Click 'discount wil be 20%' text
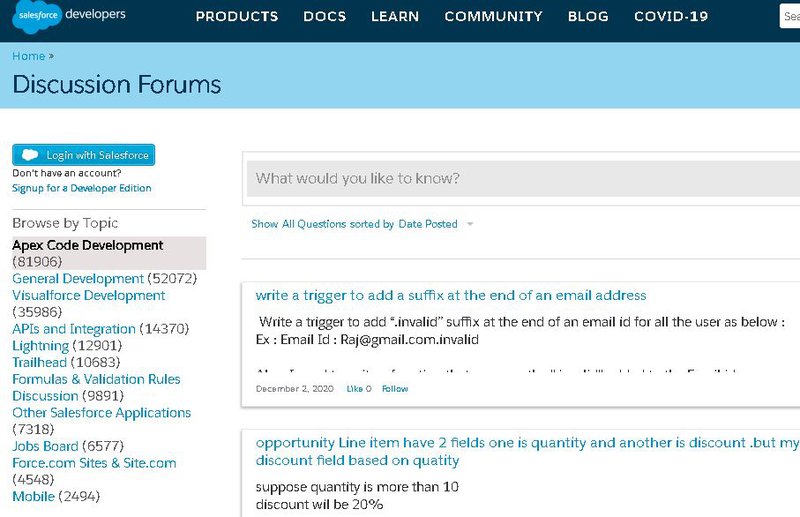Viewport: 800px width, 517px height. pyautogui.click(x=319, y=504)
